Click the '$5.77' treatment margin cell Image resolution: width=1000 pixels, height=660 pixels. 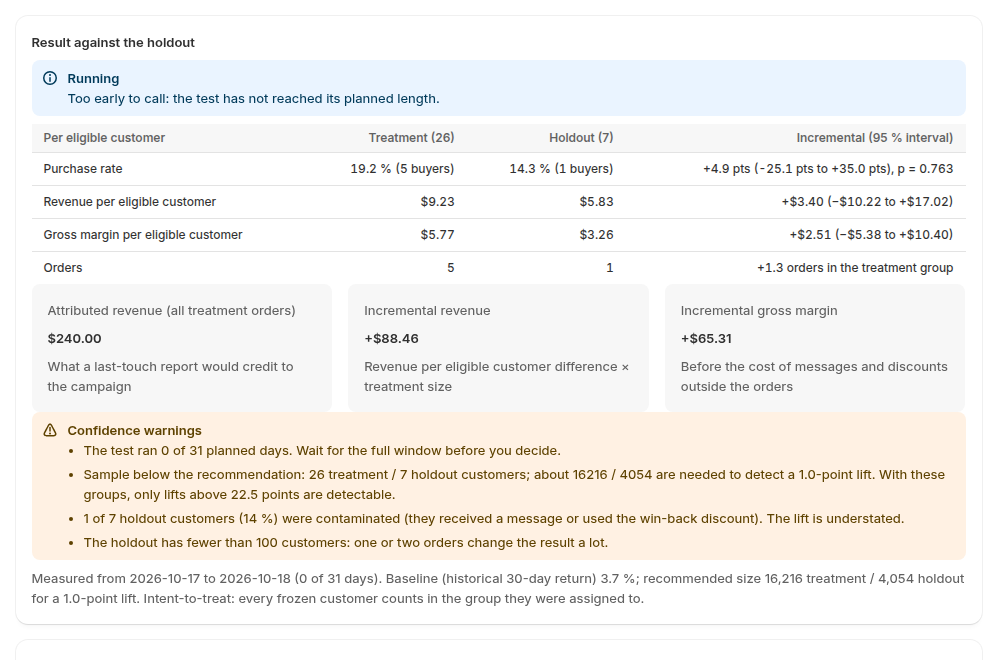click(x=438, y=235)
